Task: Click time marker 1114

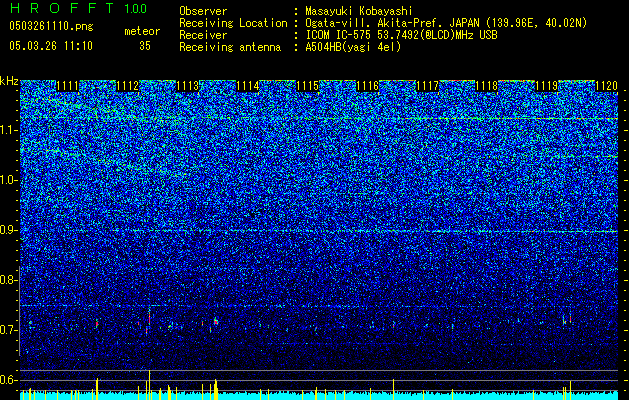Action: pos(248,86)
